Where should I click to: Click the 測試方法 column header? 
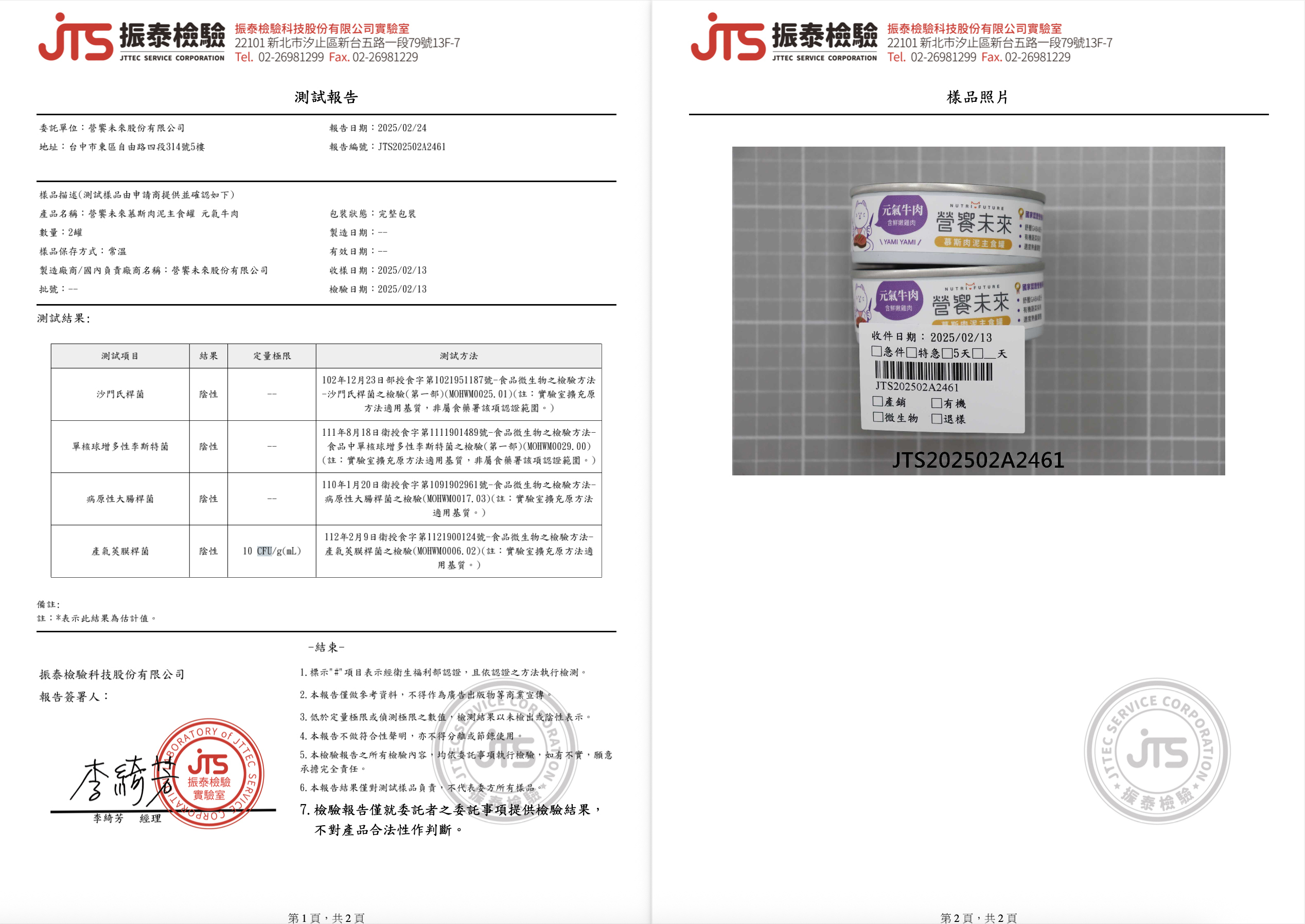[x=458, y=356]
